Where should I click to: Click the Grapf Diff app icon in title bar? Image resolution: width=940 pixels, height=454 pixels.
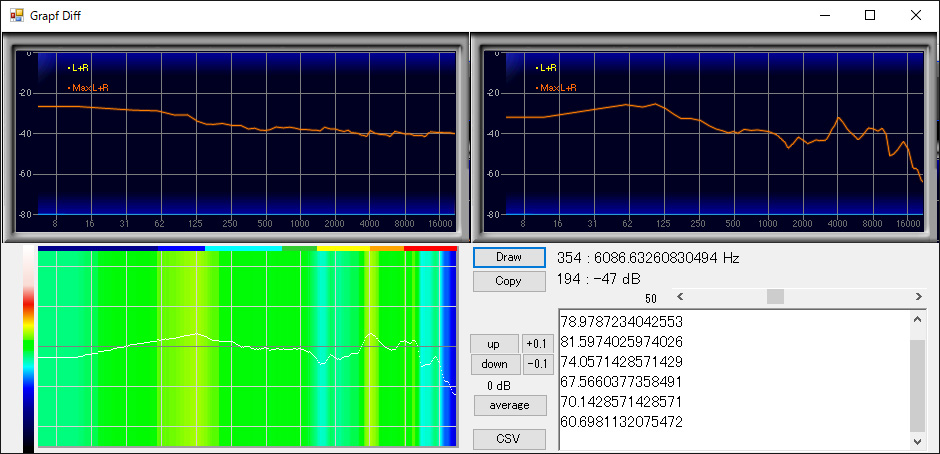click(x=16, y=15)
